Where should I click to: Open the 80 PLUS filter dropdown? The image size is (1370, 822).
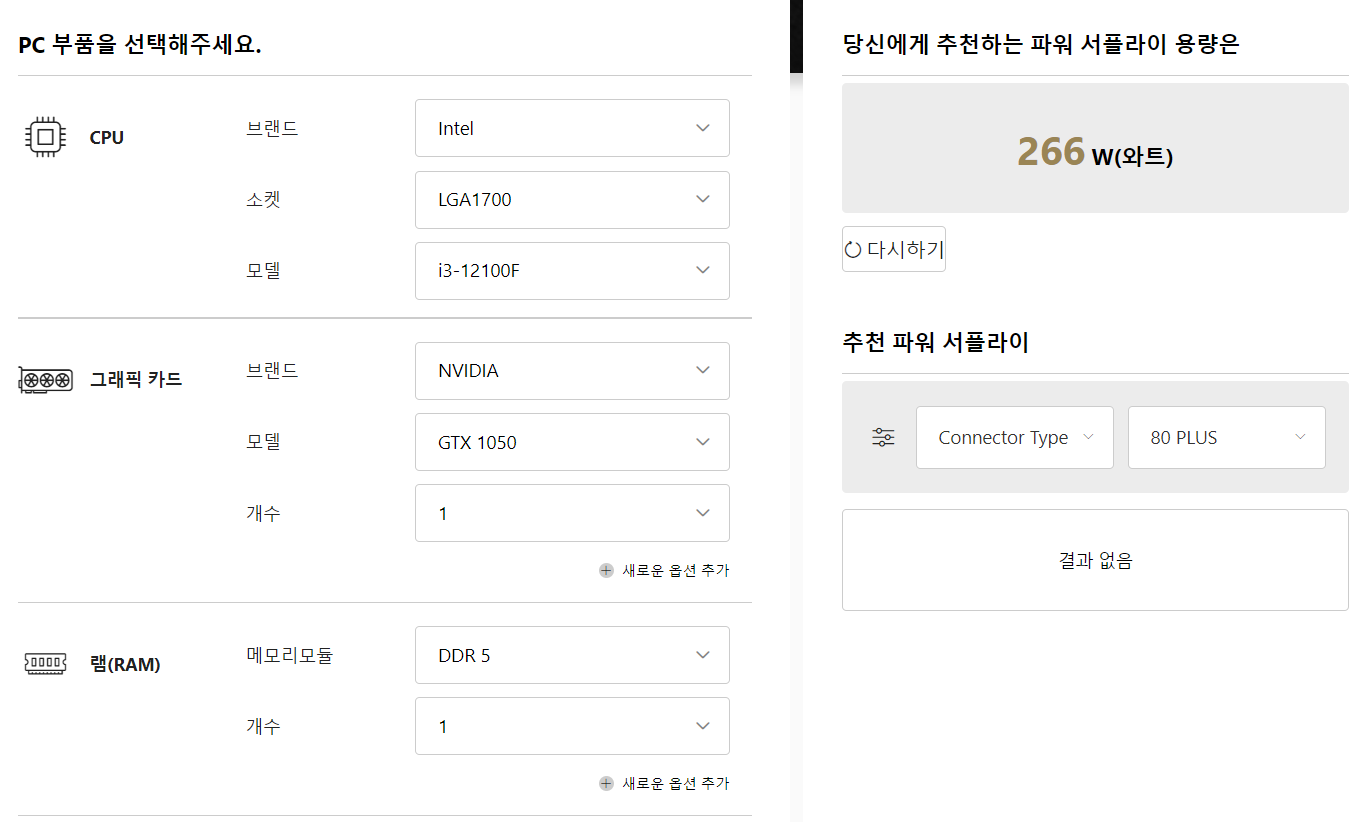coord(1227,437)
